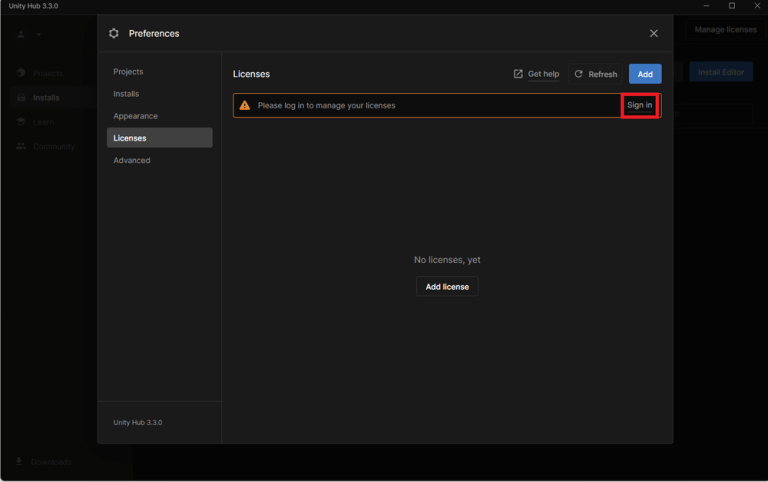Click the Downloads icon in Hub sidebar
Screen dimensions: 768x482
click(x=20, y=462)
